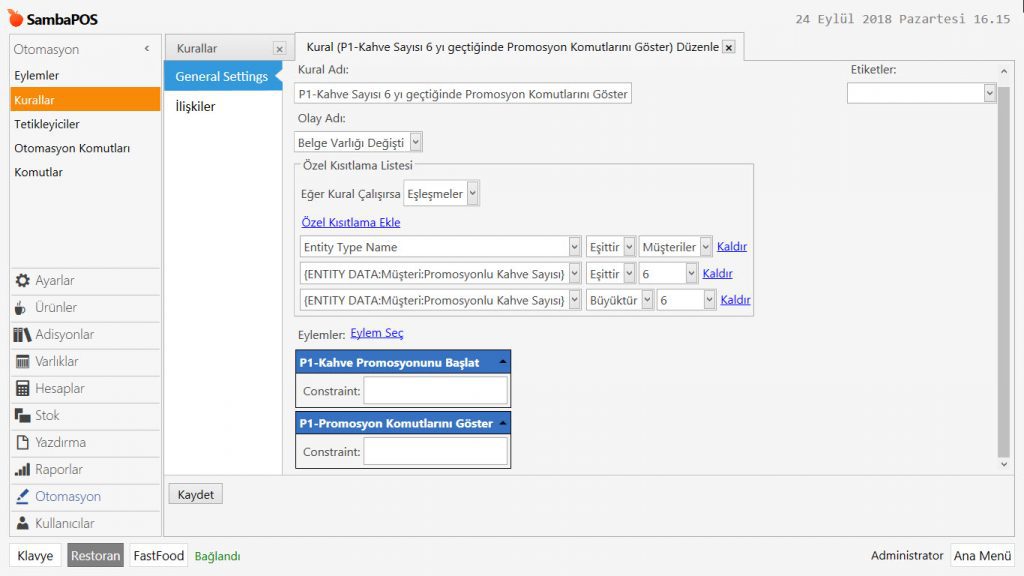Open Adisyonlar via its books icon
1024x576 pixels.
[22, 335]
